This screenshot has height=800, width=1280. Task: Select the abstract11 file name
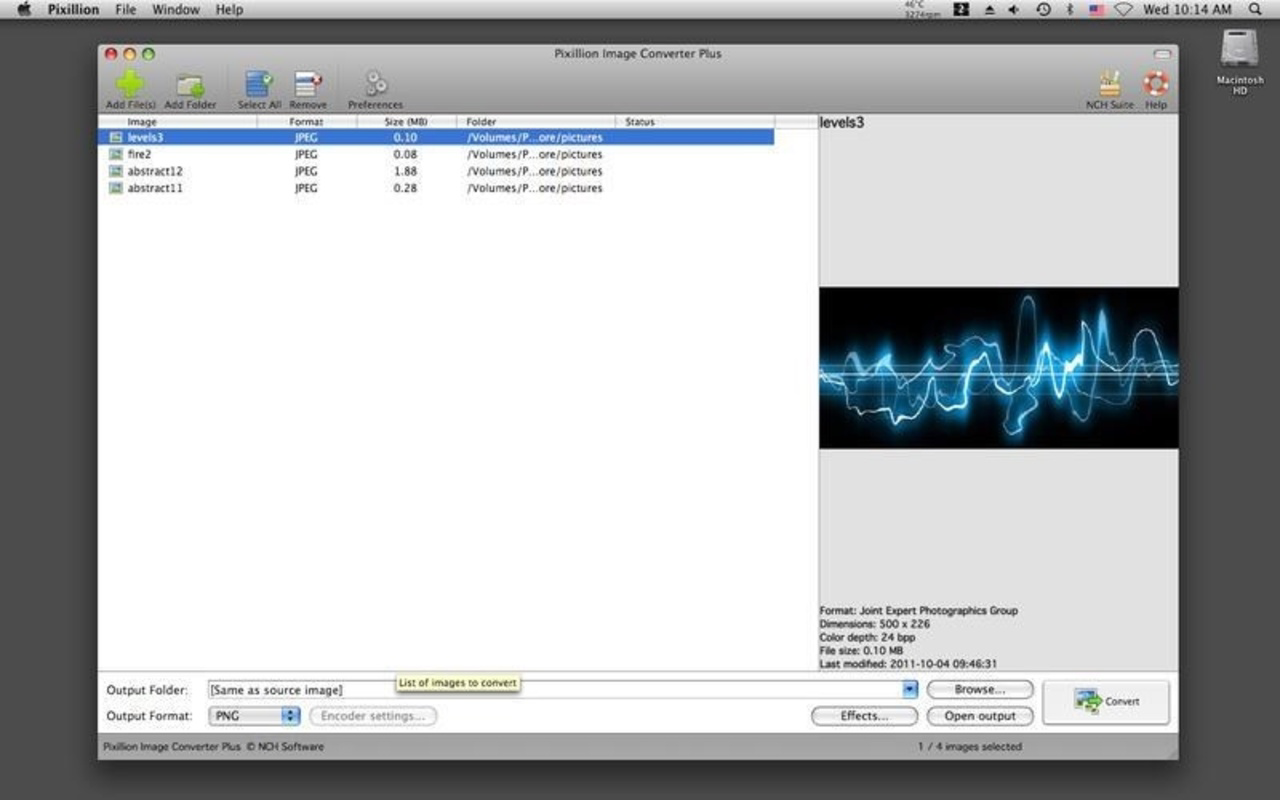tap(155, 188)
